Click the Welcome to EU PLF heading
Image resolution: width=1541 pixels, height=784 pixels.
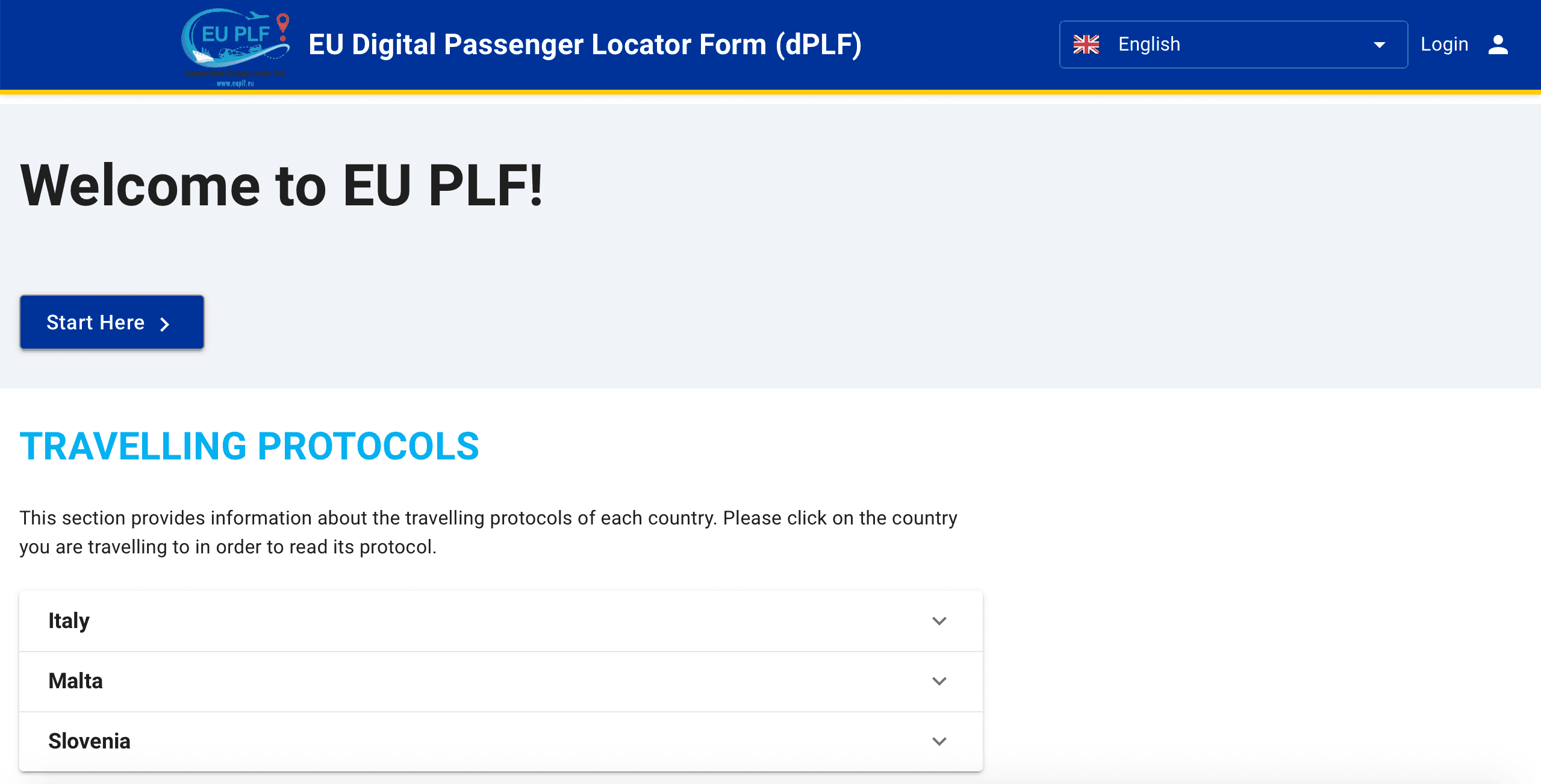pyautogui.click(x=282, y=185)
